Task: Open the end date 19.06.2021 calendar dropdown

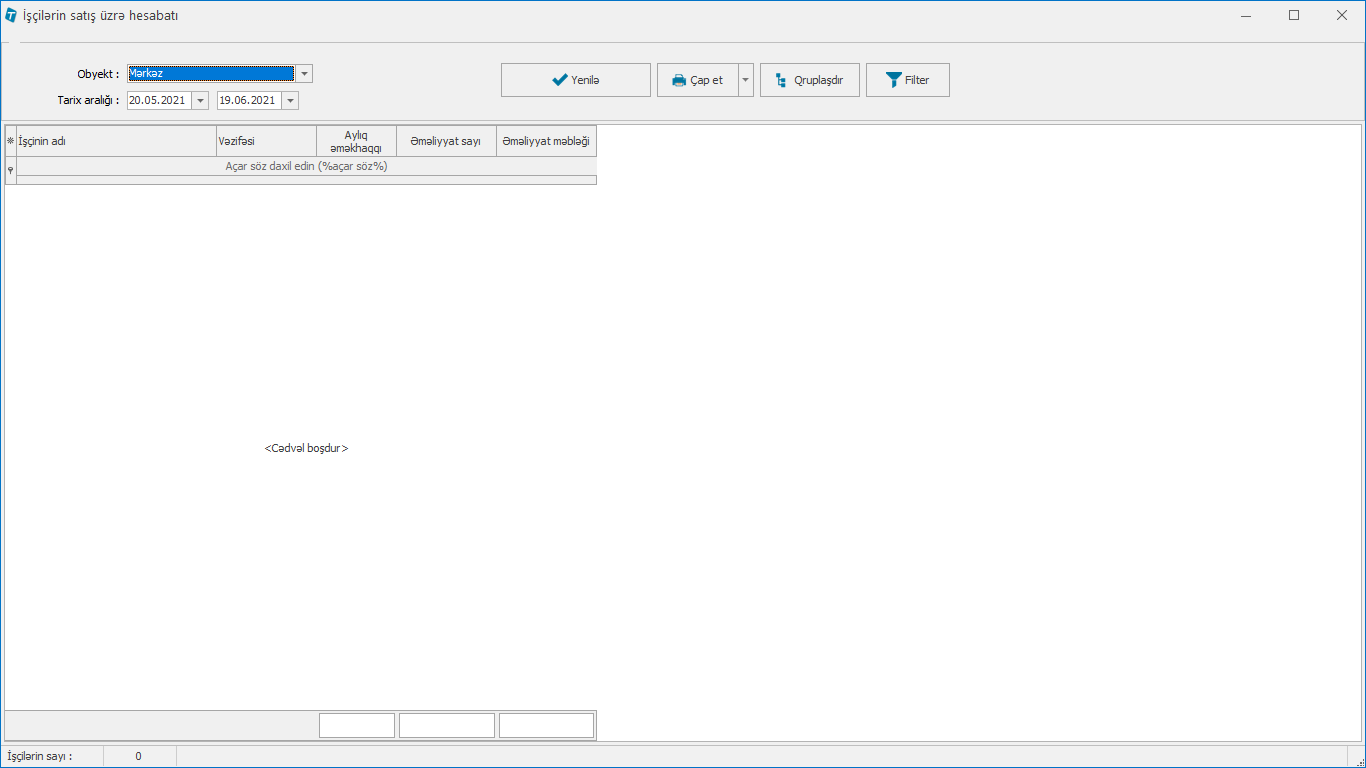Action: pos(290,101)
